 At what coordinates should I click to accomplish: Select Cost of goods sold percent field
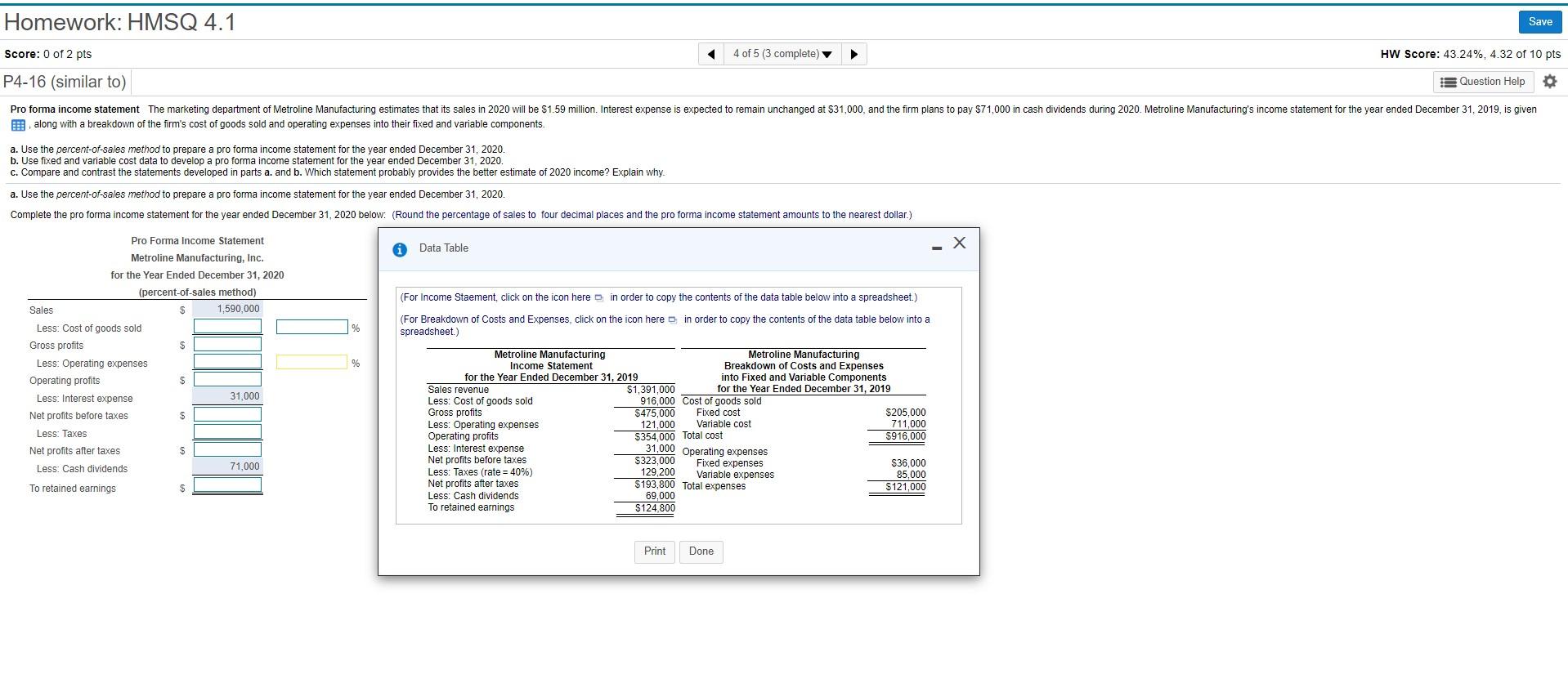pyautogui.click(x=311, y=327)
